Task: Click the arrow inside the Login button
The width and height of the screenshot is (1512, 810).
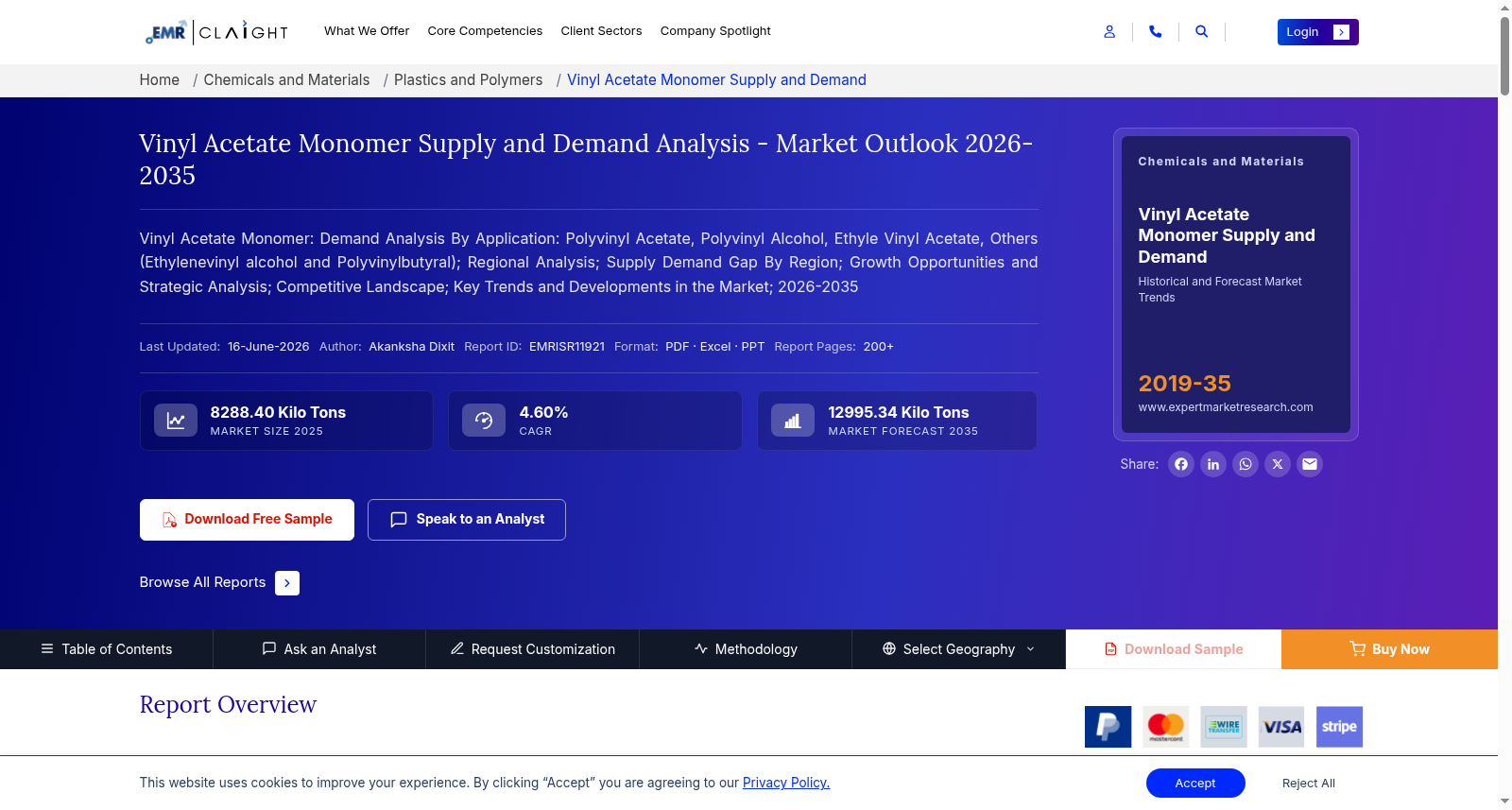Action: [1341, 32]
